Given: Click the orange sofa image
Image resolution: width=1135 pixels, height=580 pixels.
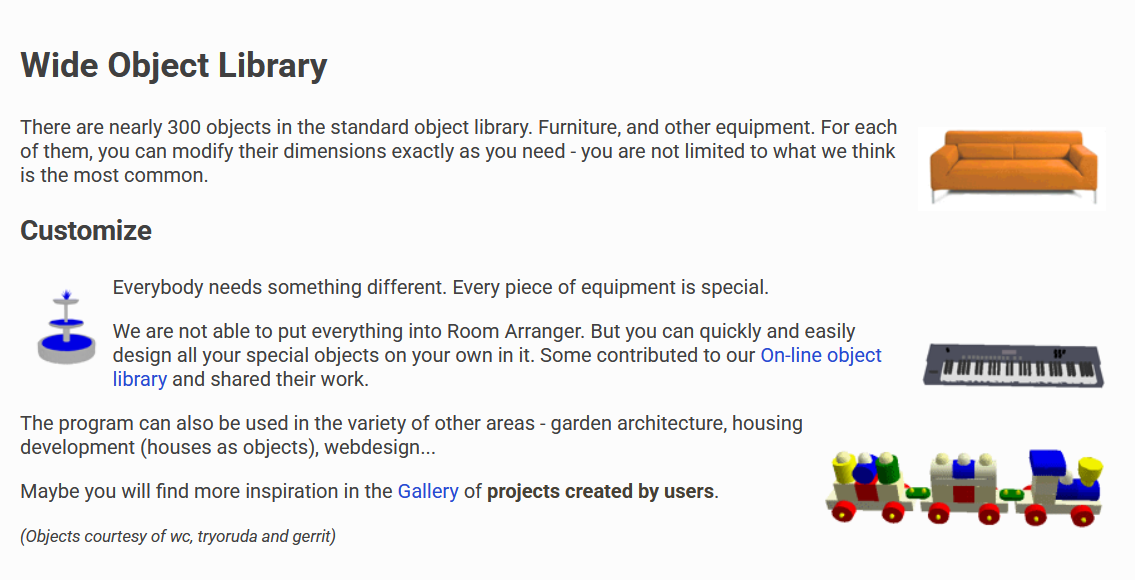Looking at the screenshot, I should tap(1012, 169).
